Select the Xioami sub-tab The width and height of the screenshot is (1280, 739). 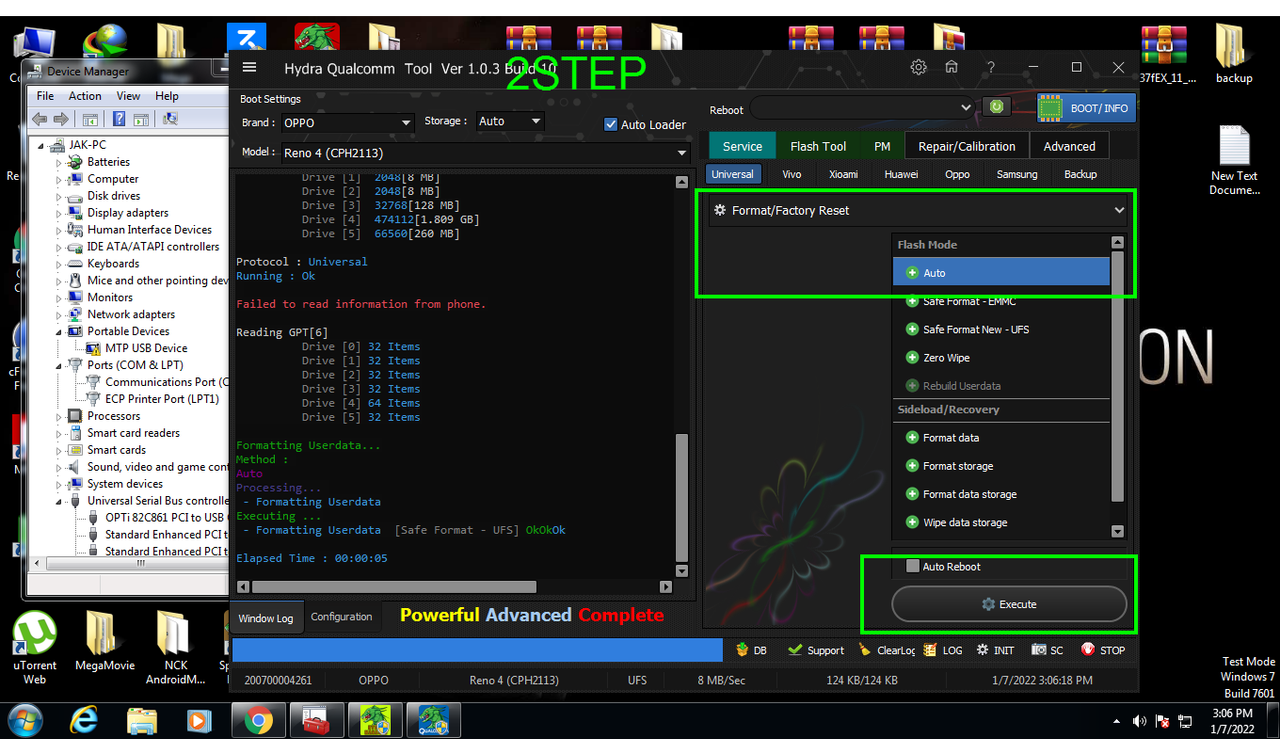[843, 174]
